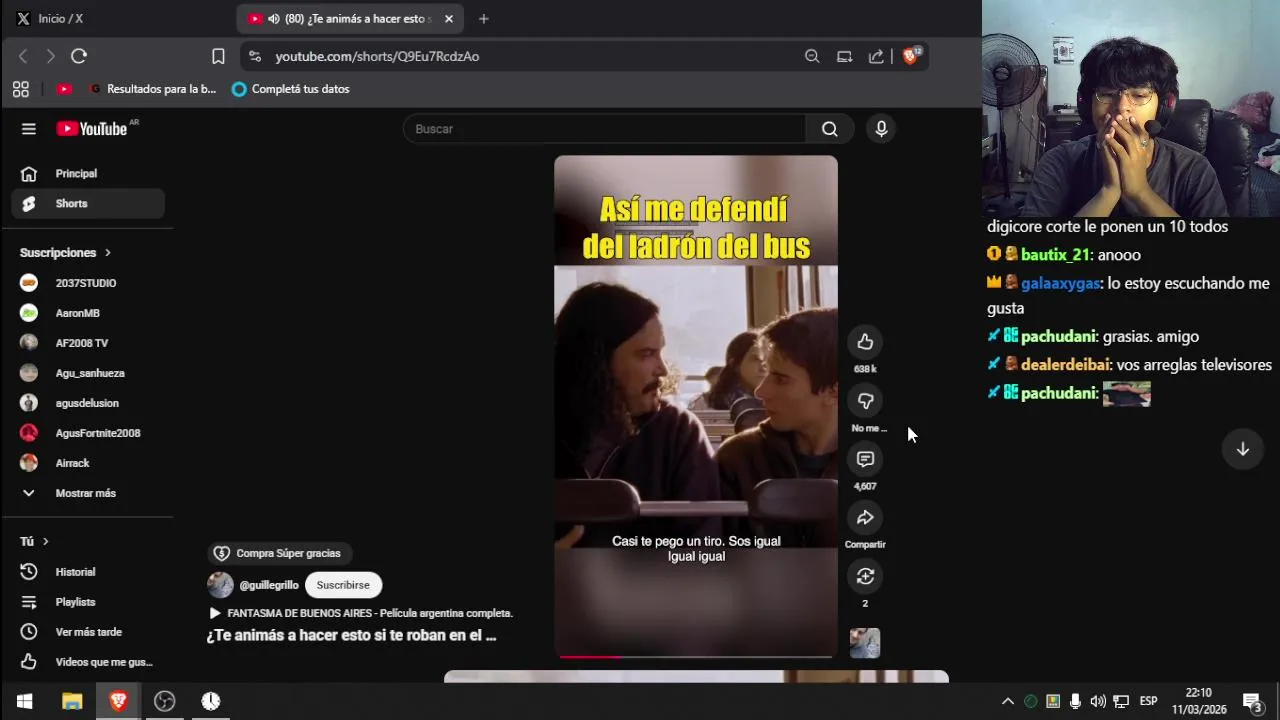Click the Suscribirse button
Image resolution: width=1280 pixels, height=720 pixels.
pyautogui.click(x=343, y=585)
